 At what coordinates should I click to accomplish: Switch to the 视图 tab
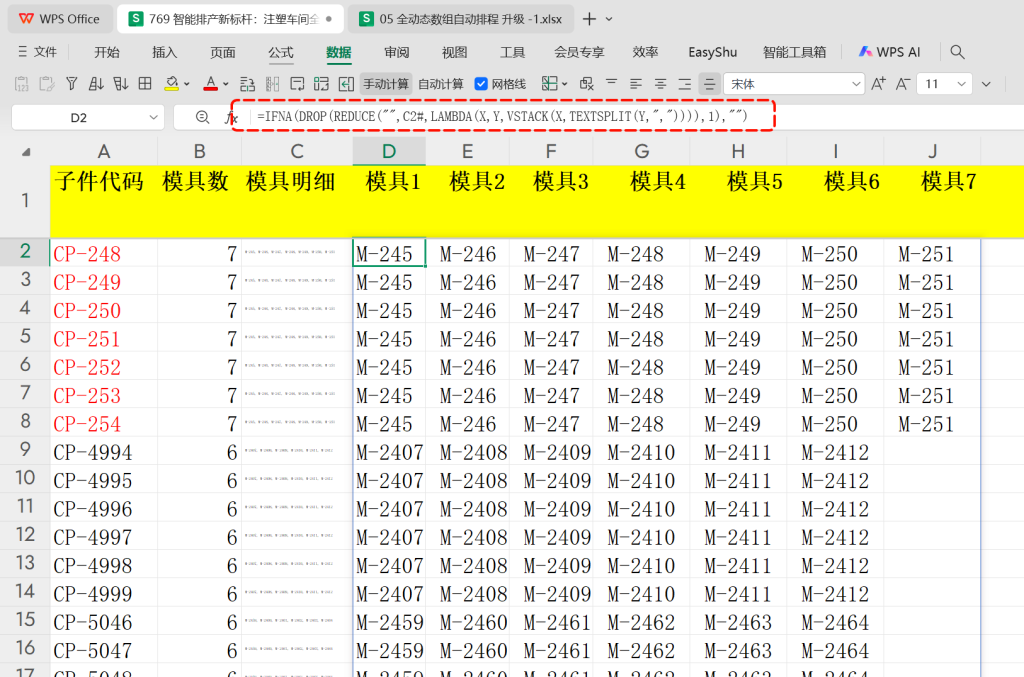pyautogui.click(x=455, y=52)
